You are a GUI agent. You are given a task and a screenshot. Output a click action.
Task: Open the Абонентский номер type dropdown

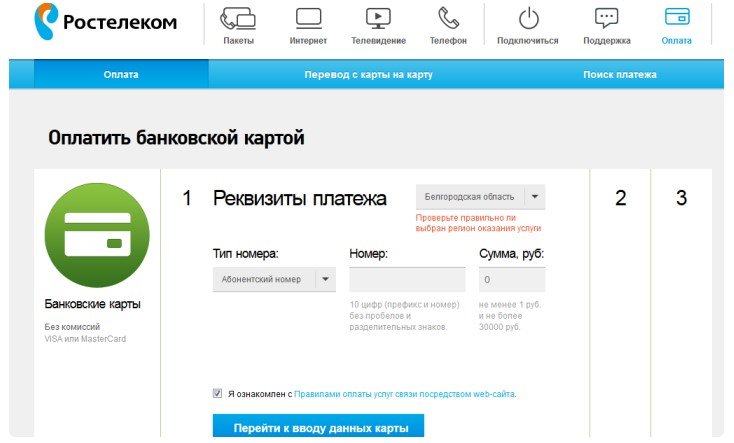264,280
